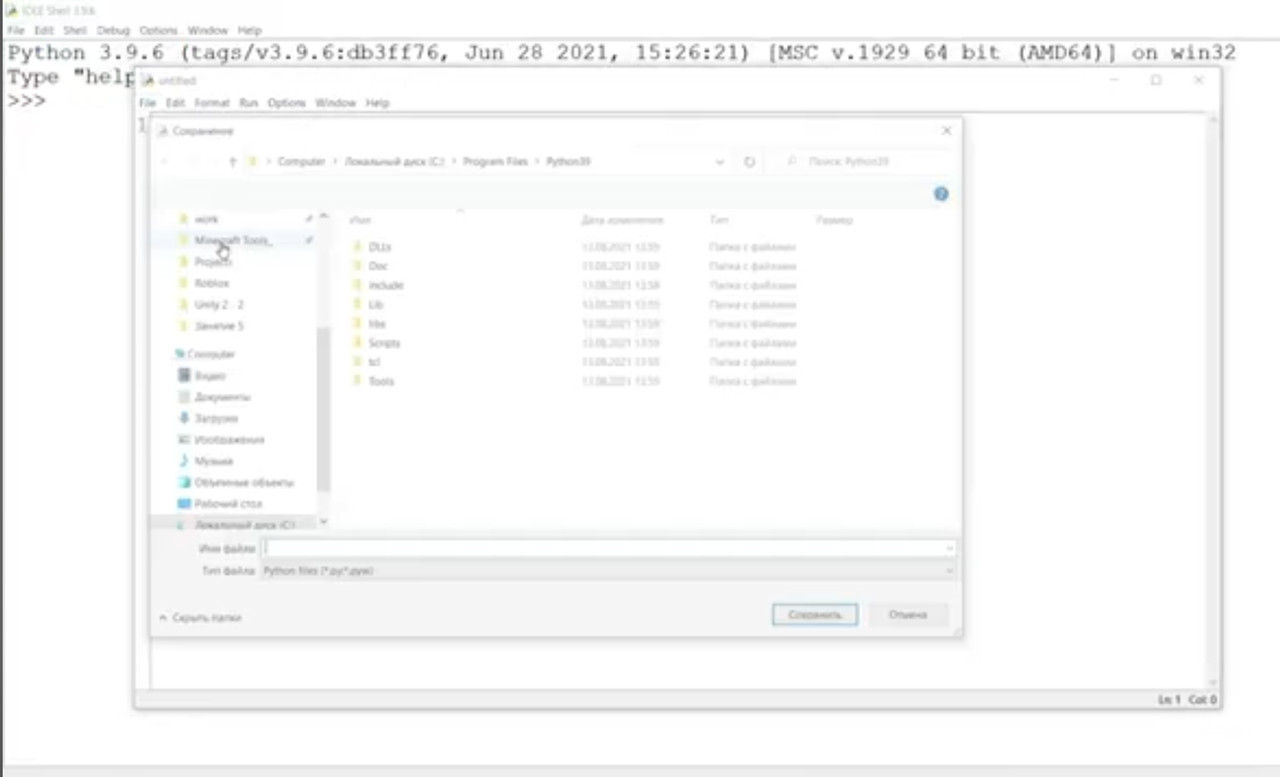Close the Сохранение dialog
The image size is (1280, 777).
[946, 131]
